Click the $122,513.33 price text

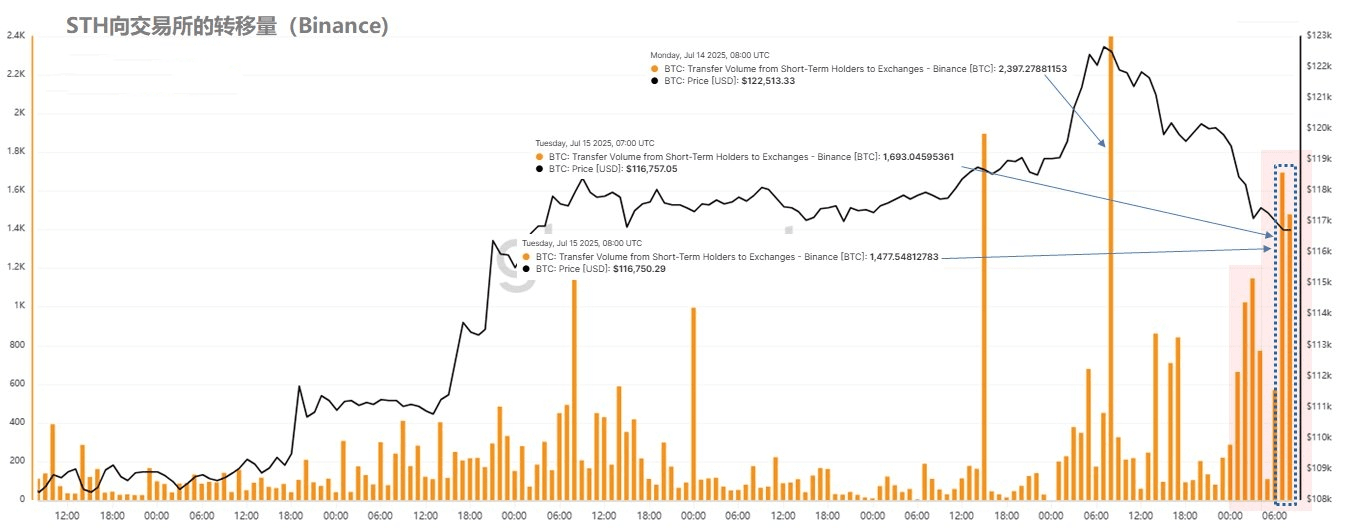point(769,81)
